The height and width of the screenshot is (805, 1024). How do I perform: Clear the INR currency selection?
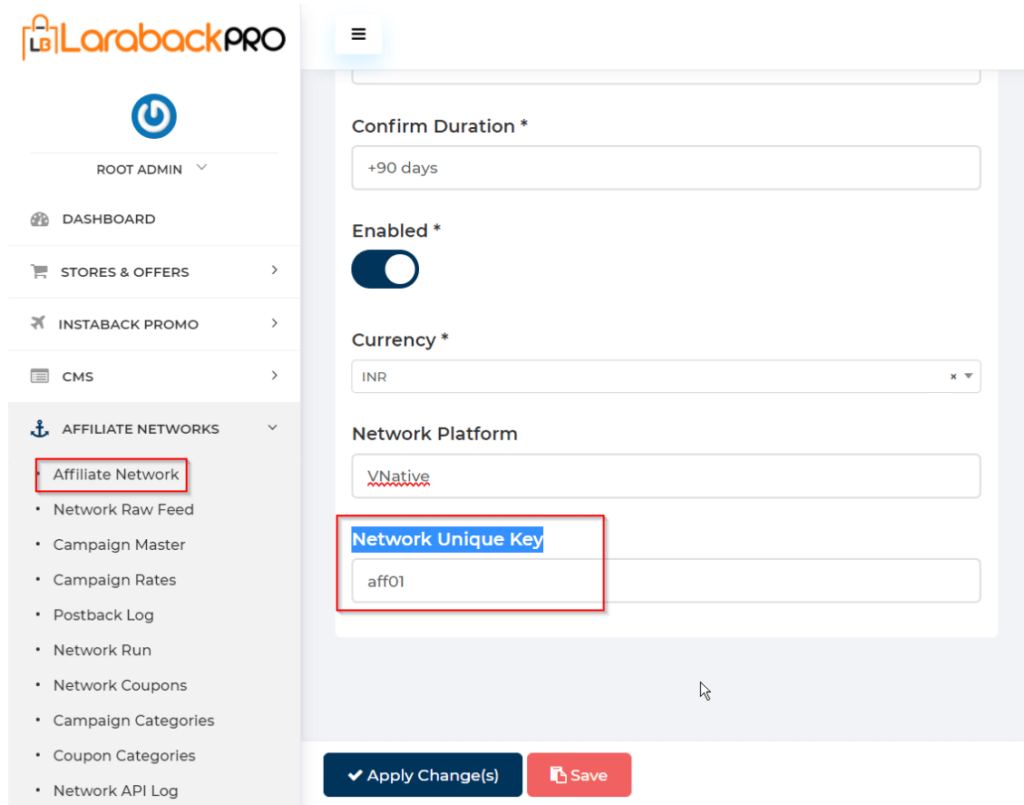click(953, 377)
